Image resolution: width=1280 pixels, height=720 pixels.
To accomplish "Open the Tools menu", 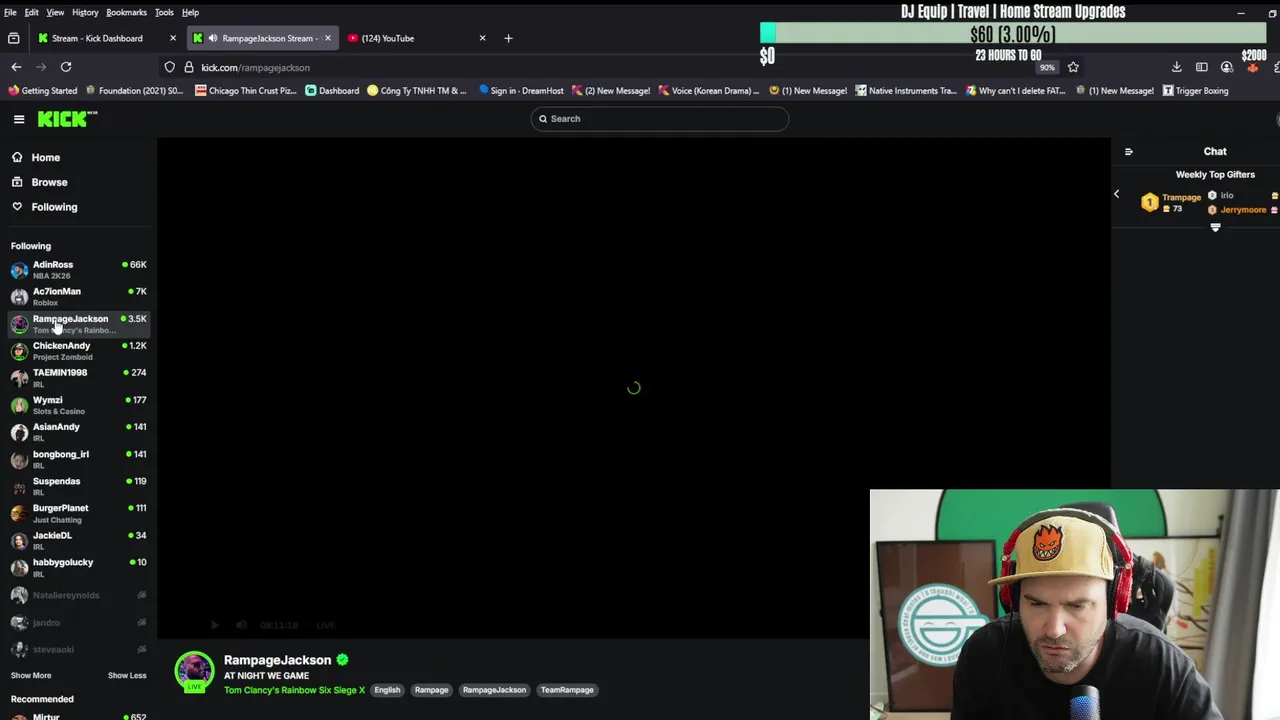I will pos(164,12).
